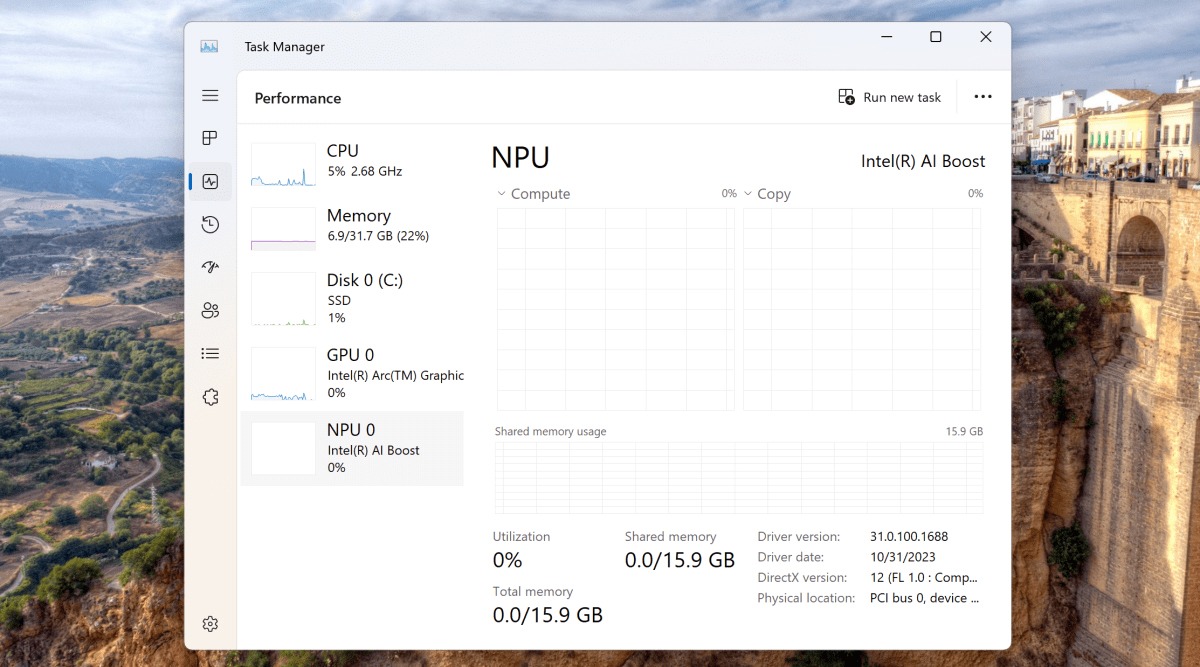
Task: Open the Services puzzle-piece icon
Action: click(x=210, y=397)
